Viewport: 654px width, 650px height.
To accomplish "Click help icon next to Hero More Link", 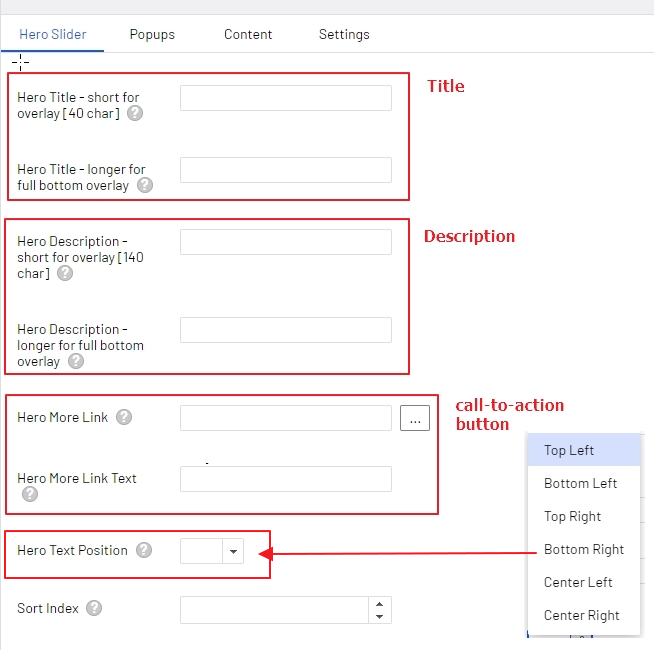I will tap(124, 417).
